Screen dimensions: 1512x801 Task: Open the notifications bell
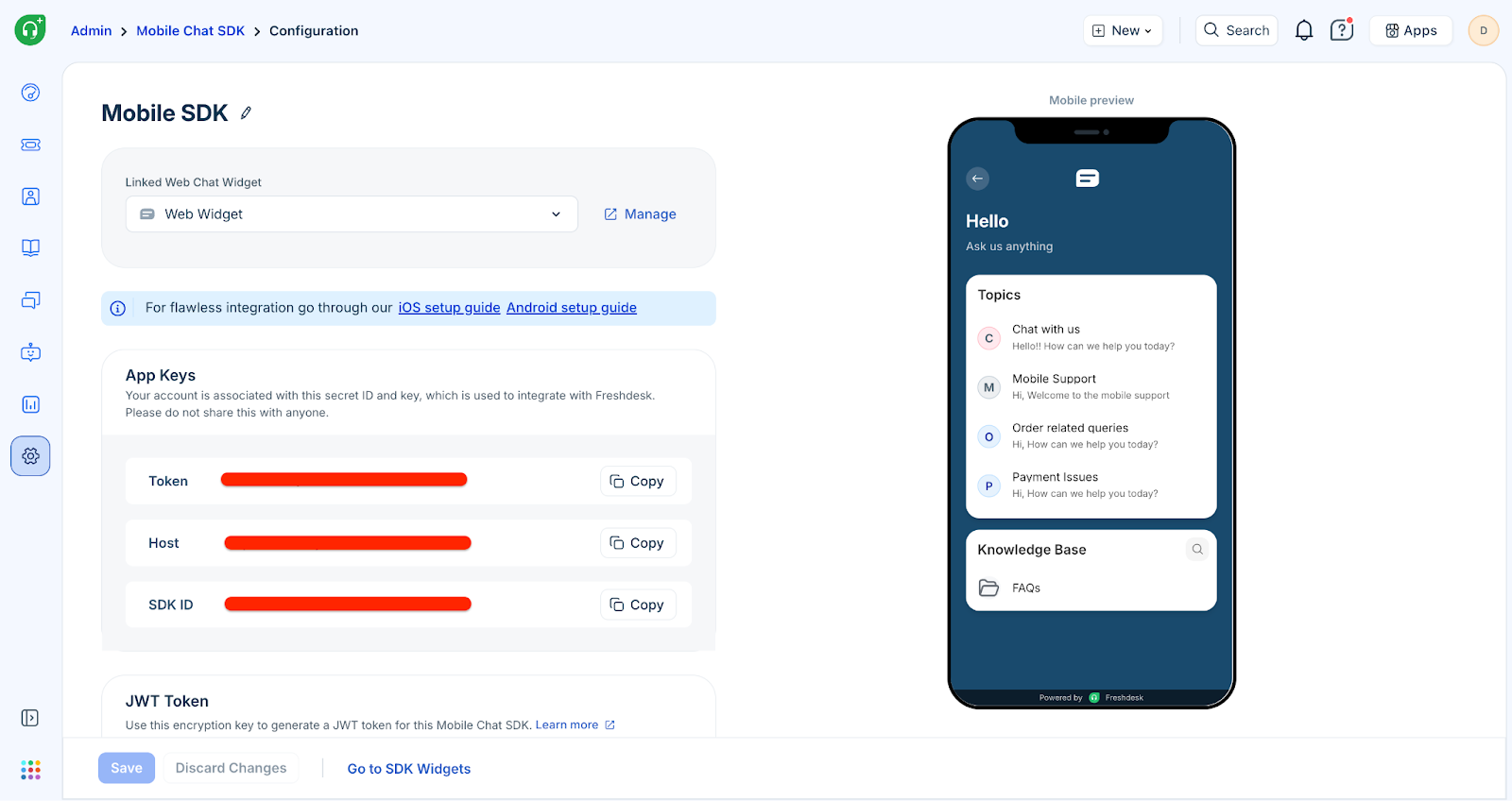pos(1304,30)
